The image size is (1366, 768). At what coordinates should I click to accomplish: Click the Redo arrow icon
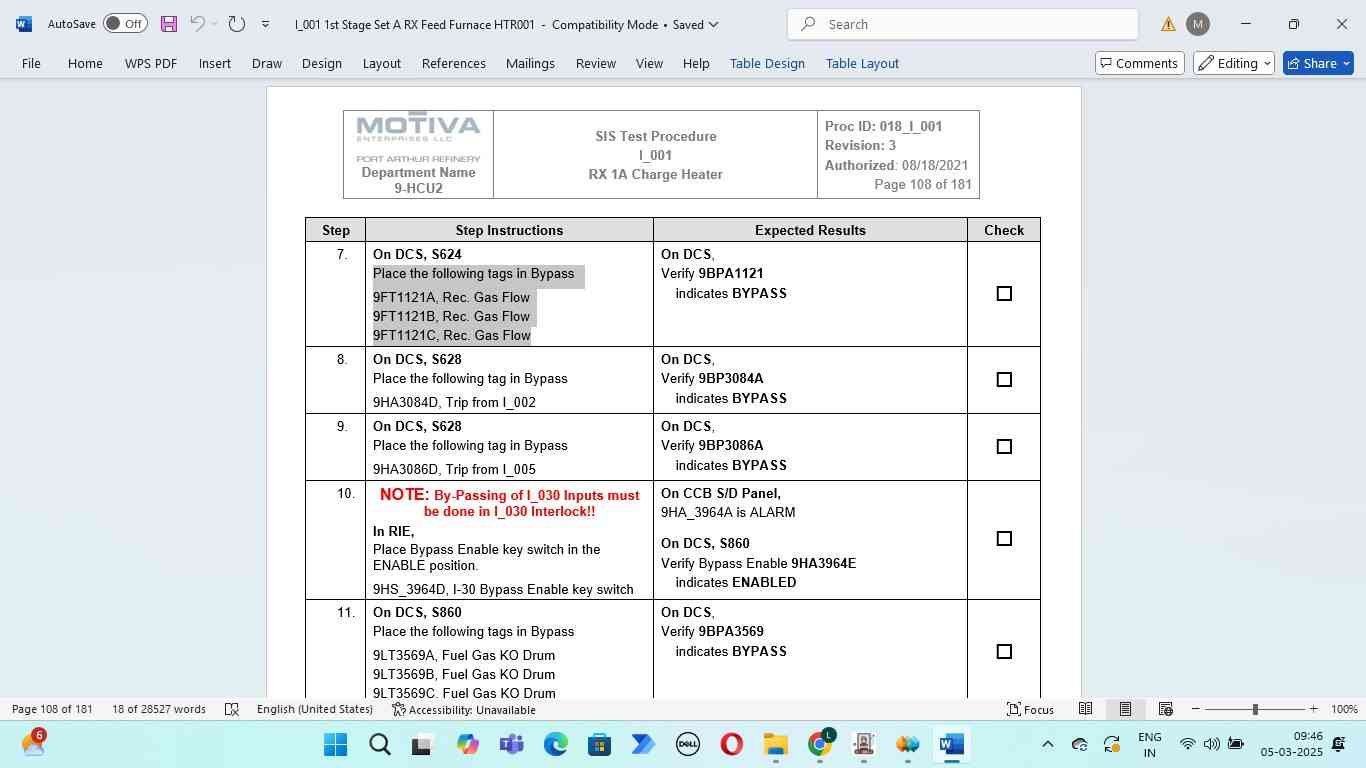237,24
